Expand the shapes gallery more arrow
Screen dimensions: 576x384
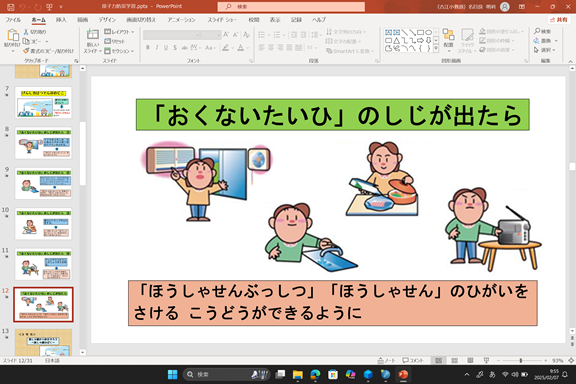point(436,49)
